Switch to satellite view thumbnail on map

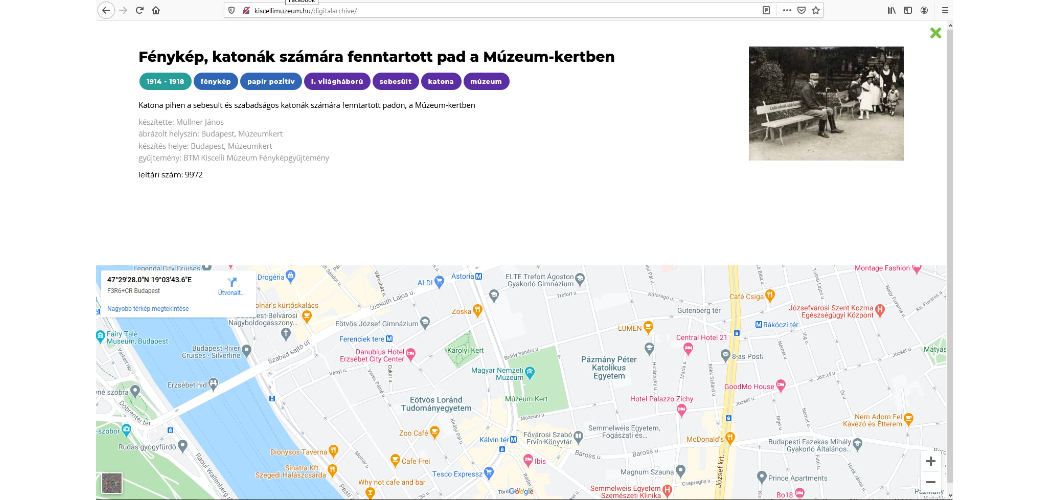pos(111,484)
